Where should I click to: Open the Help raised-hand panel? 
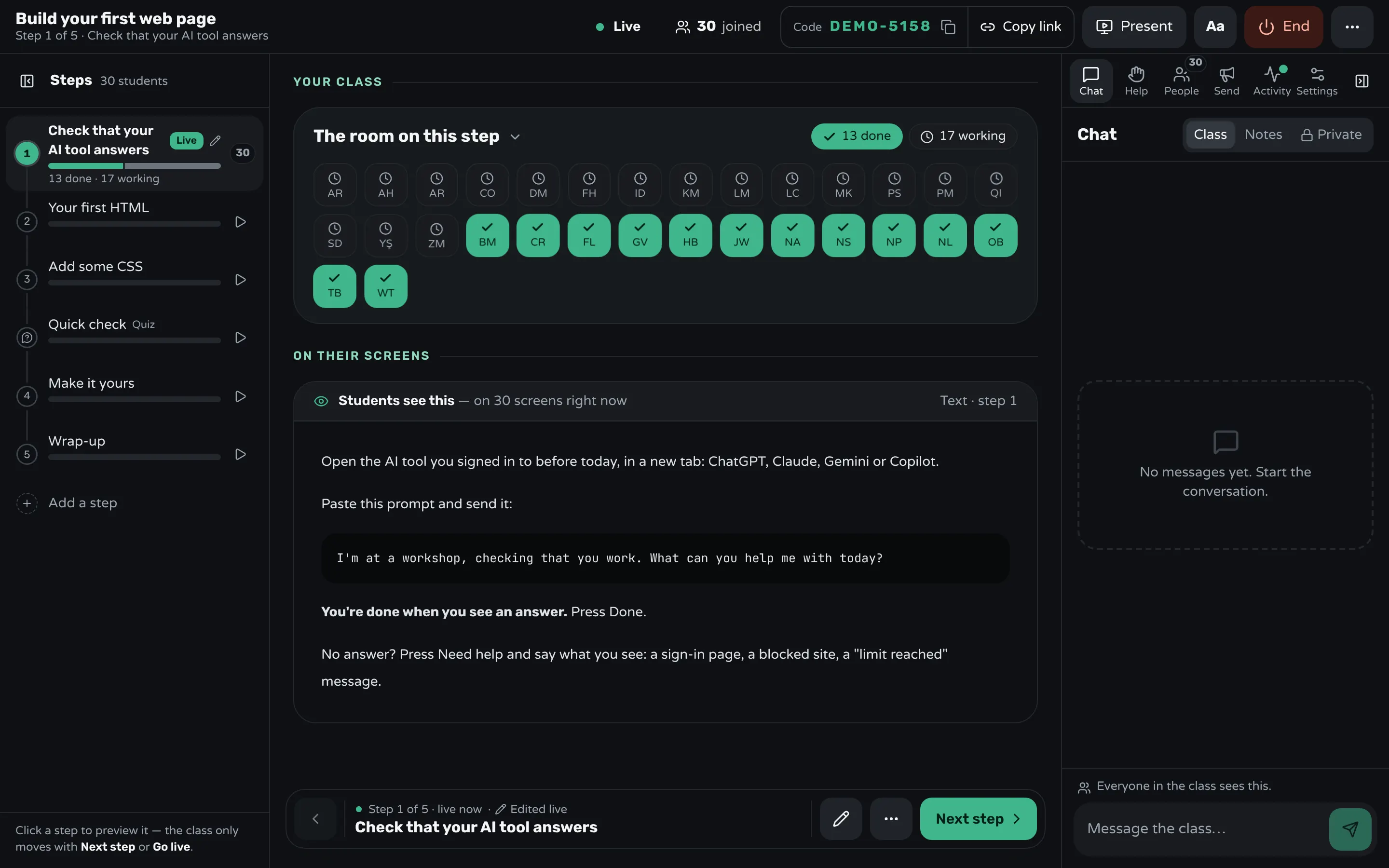coord(1136,81)
